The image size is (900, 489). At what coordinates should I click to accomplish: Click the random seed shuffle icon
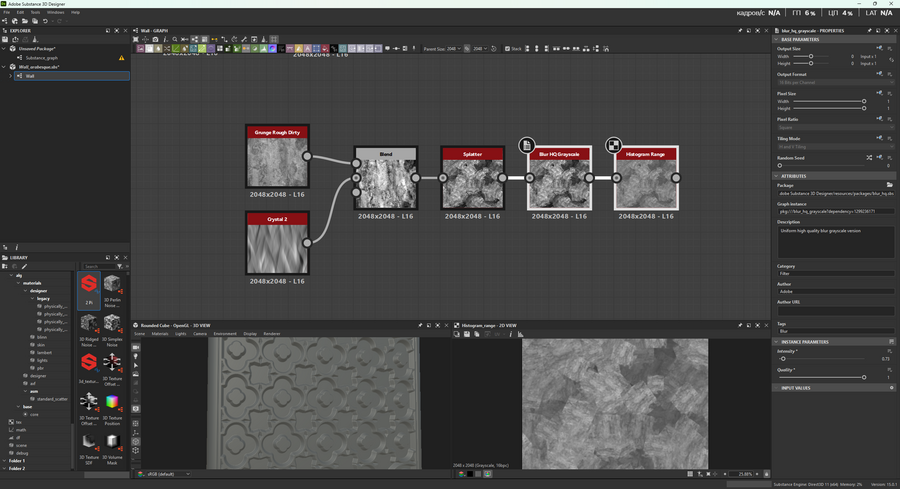(868, 158)
